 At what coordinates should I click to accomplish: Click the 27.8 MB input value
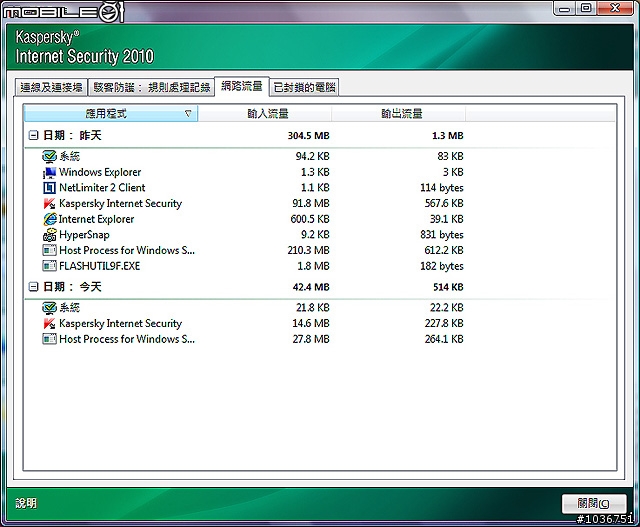tap(311, 339)
